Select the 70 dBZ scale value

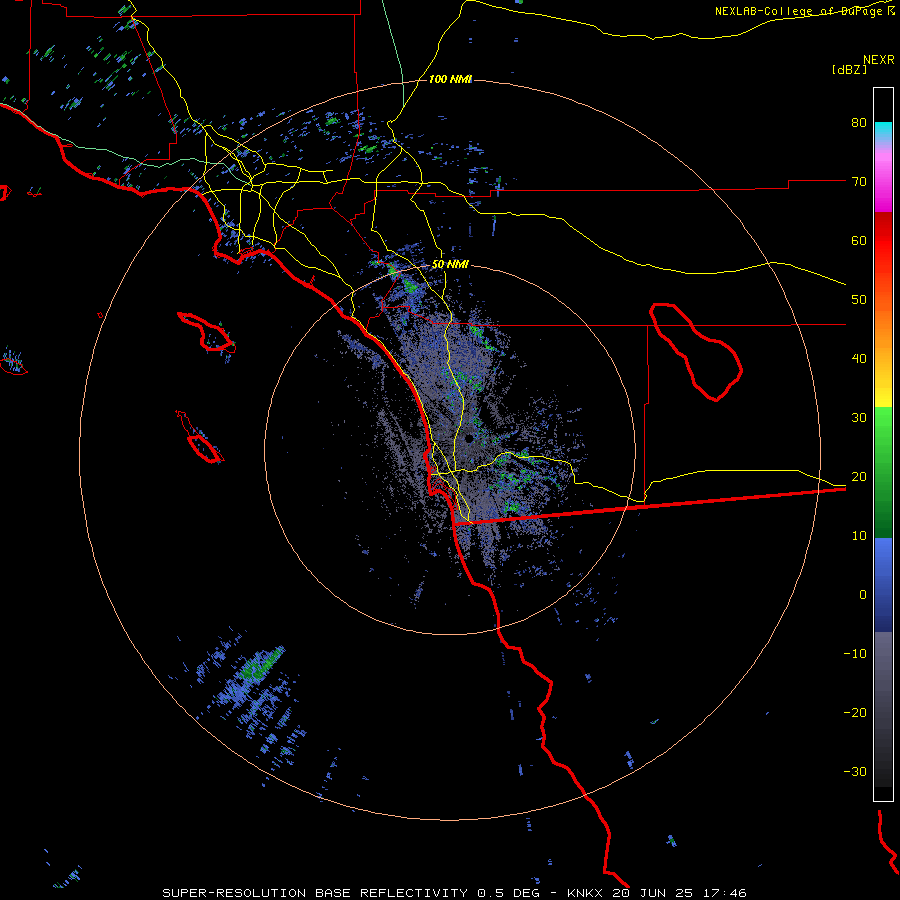tap(859, 182)
